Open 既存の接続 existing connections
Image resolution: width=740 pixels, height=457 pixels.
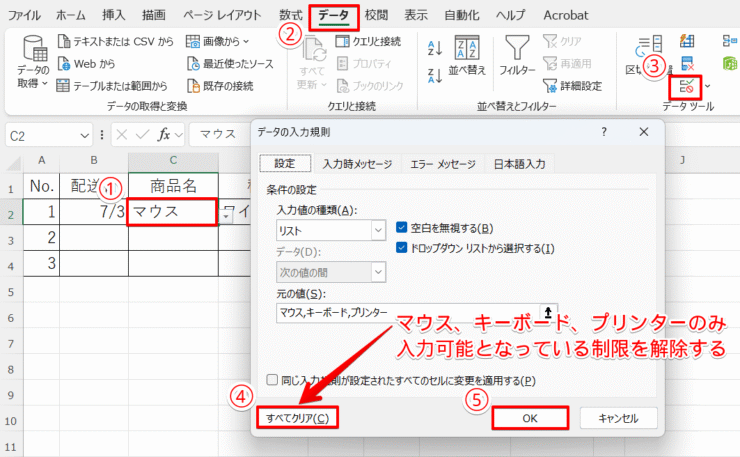[220, 85]
